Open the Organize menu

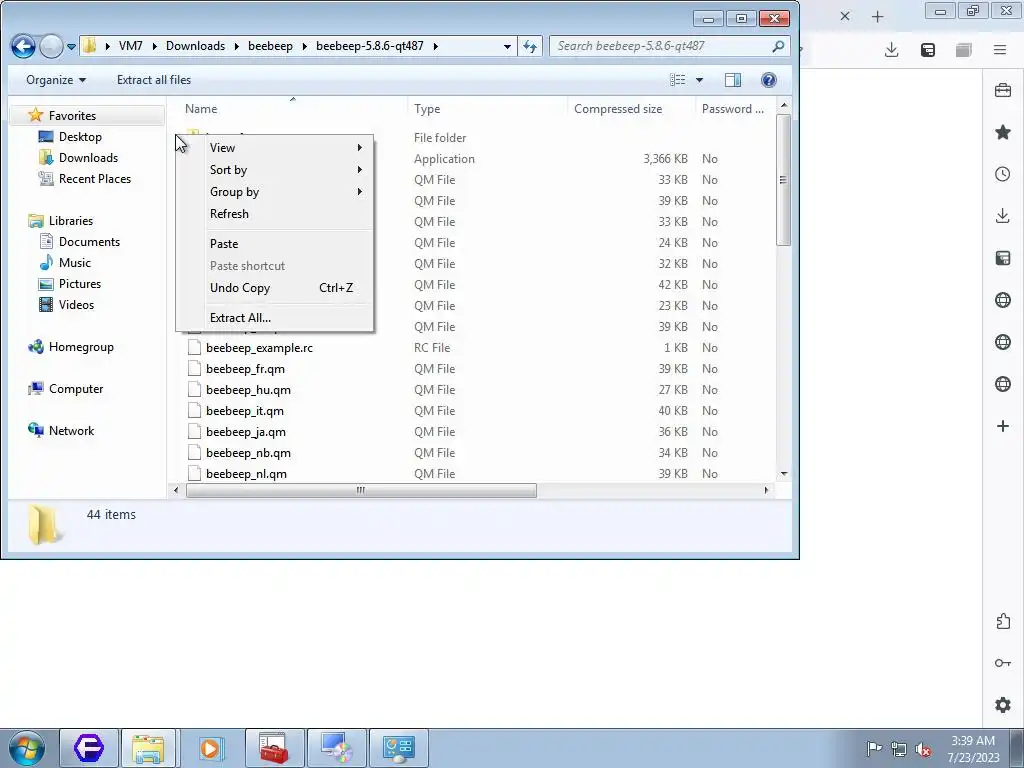[x=56, y=80]
